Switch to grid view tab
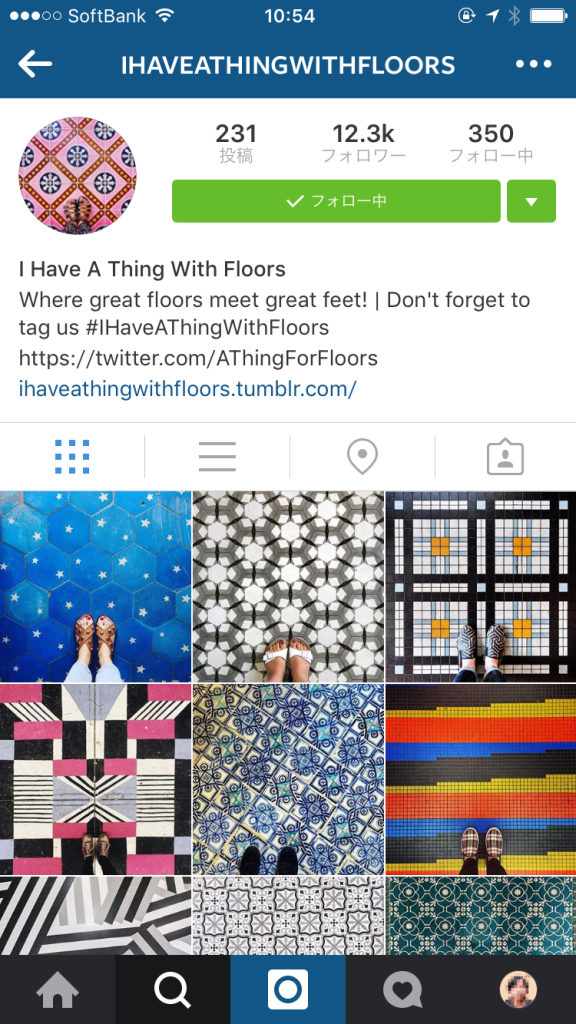 click(72, 456)
